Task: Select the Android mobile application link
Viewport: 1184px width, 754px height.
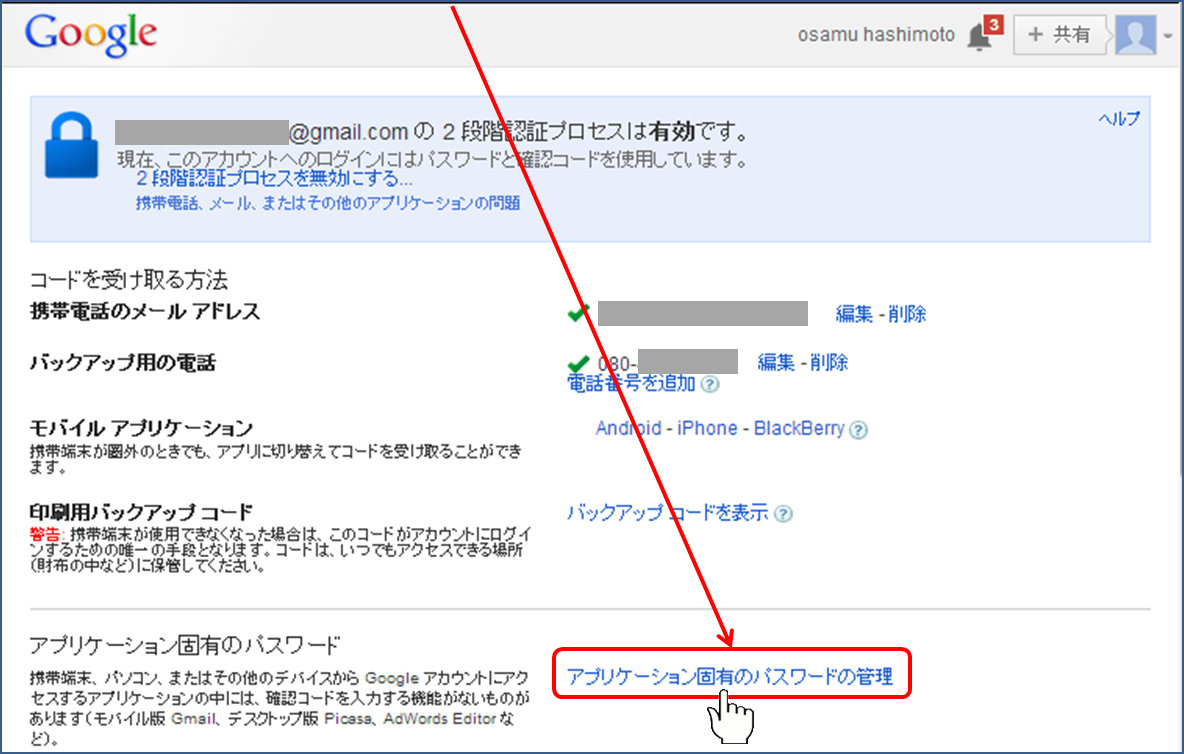Action: pos(628,428)
